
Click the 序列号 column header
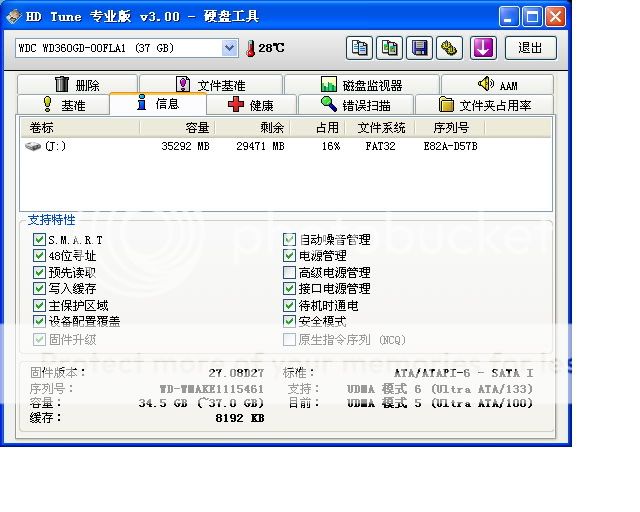pyautogui.click(x=450, y=128)
